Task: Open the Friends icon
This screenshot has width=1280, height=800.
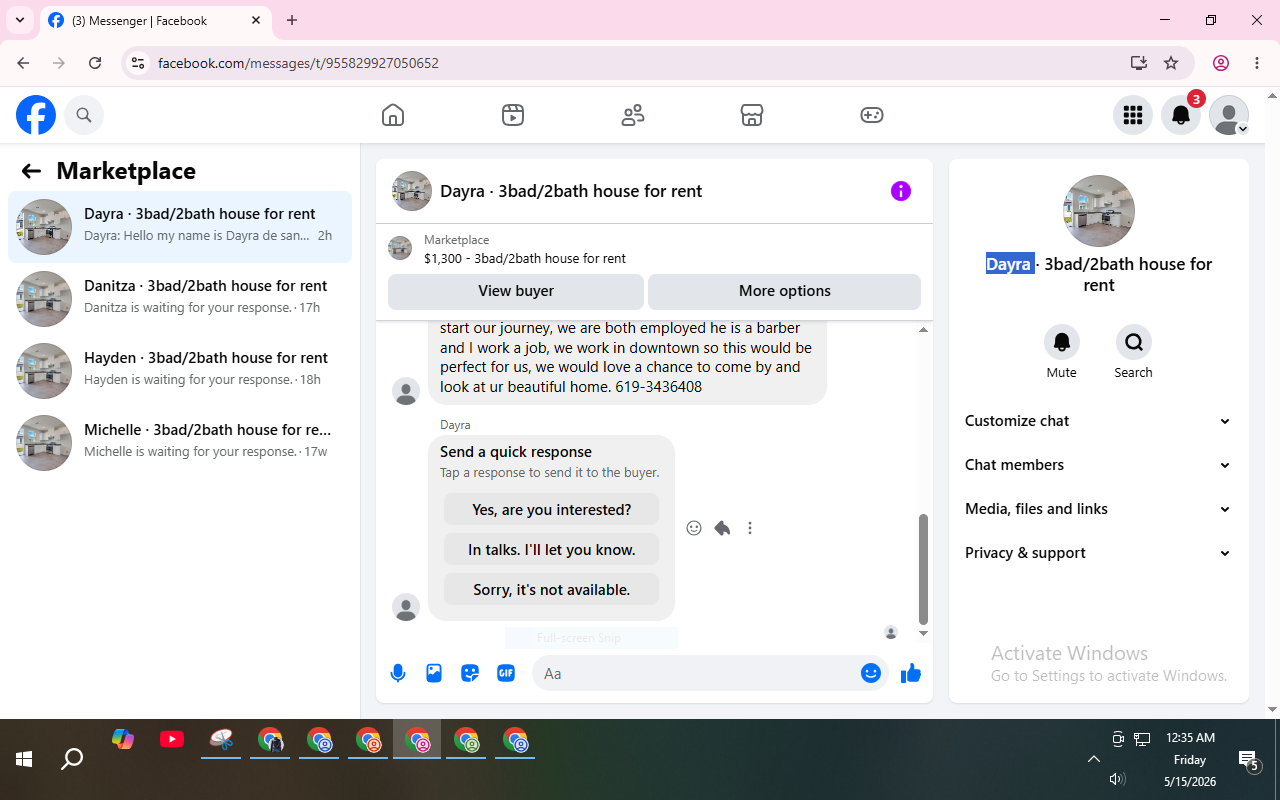Action: pos(633,115)
